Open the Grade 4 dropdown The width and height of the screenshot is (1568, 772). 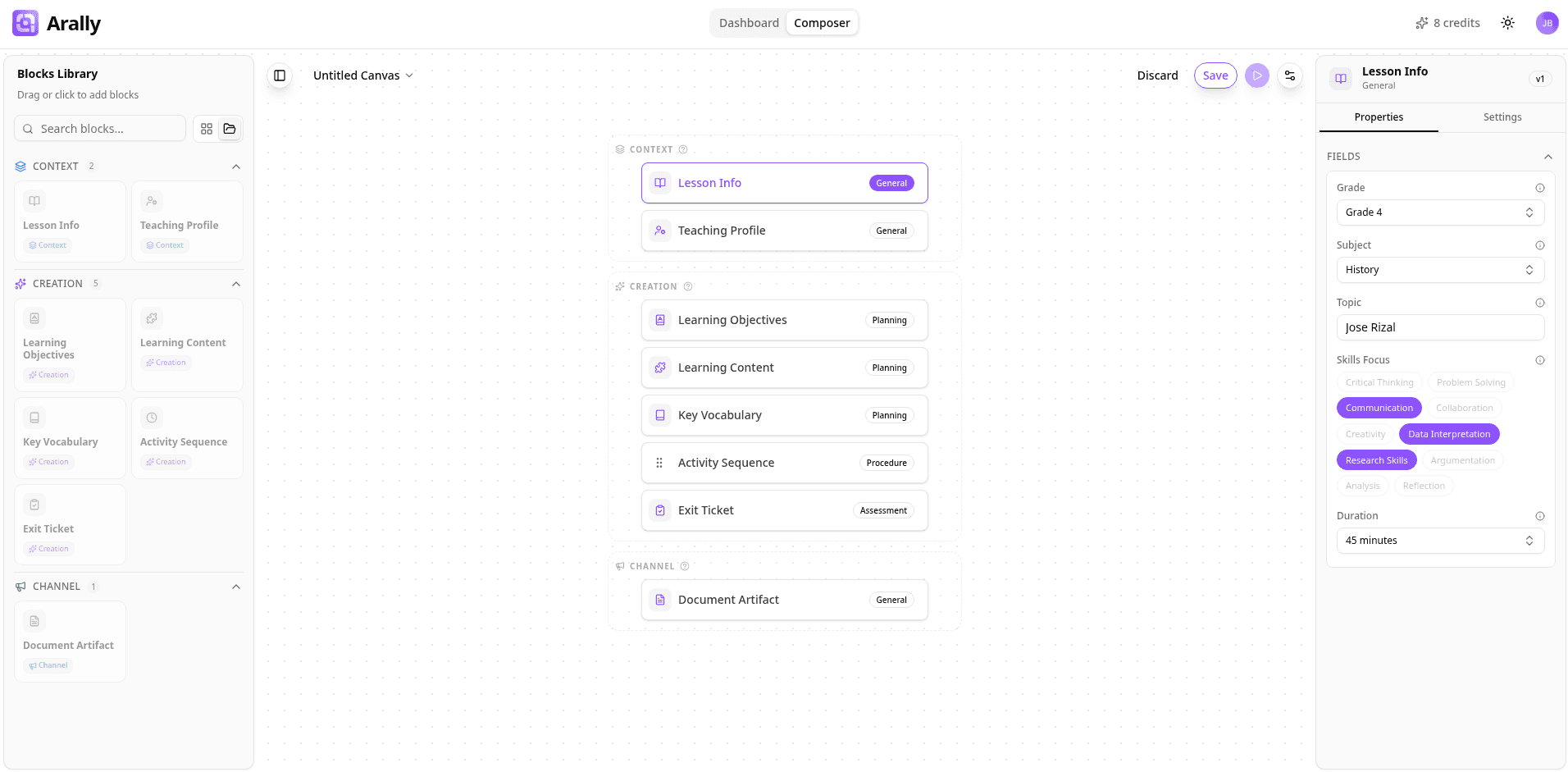pyautogui.click(x=1440, y=212)
